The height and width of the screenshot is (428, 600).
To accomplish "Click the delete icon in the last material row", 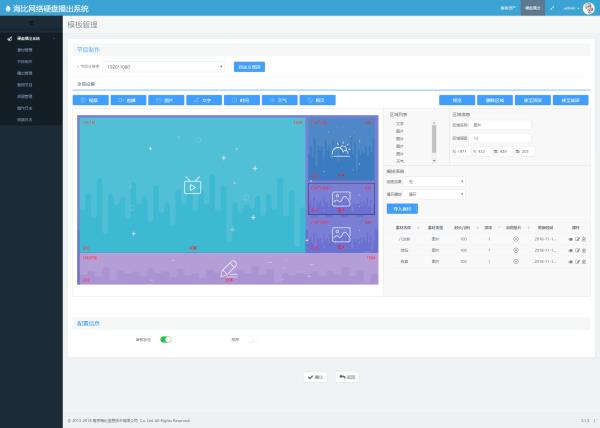I will point(584,261).
